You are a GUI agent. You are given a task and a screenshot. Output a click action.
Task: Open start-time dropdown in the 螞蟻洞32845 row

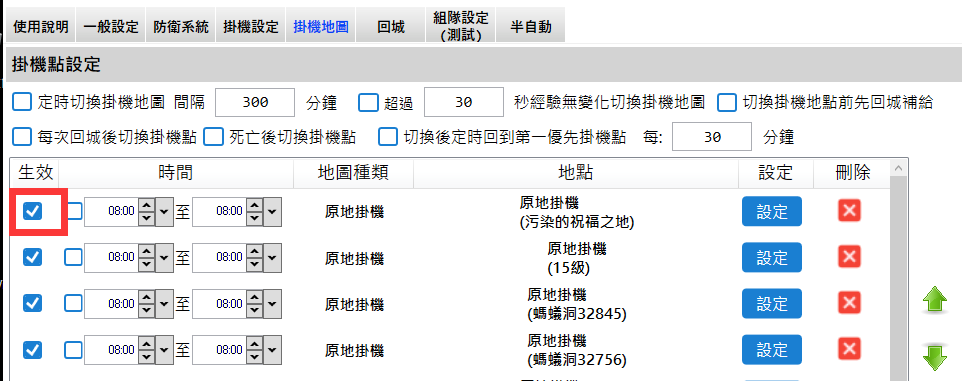[164, 303]
